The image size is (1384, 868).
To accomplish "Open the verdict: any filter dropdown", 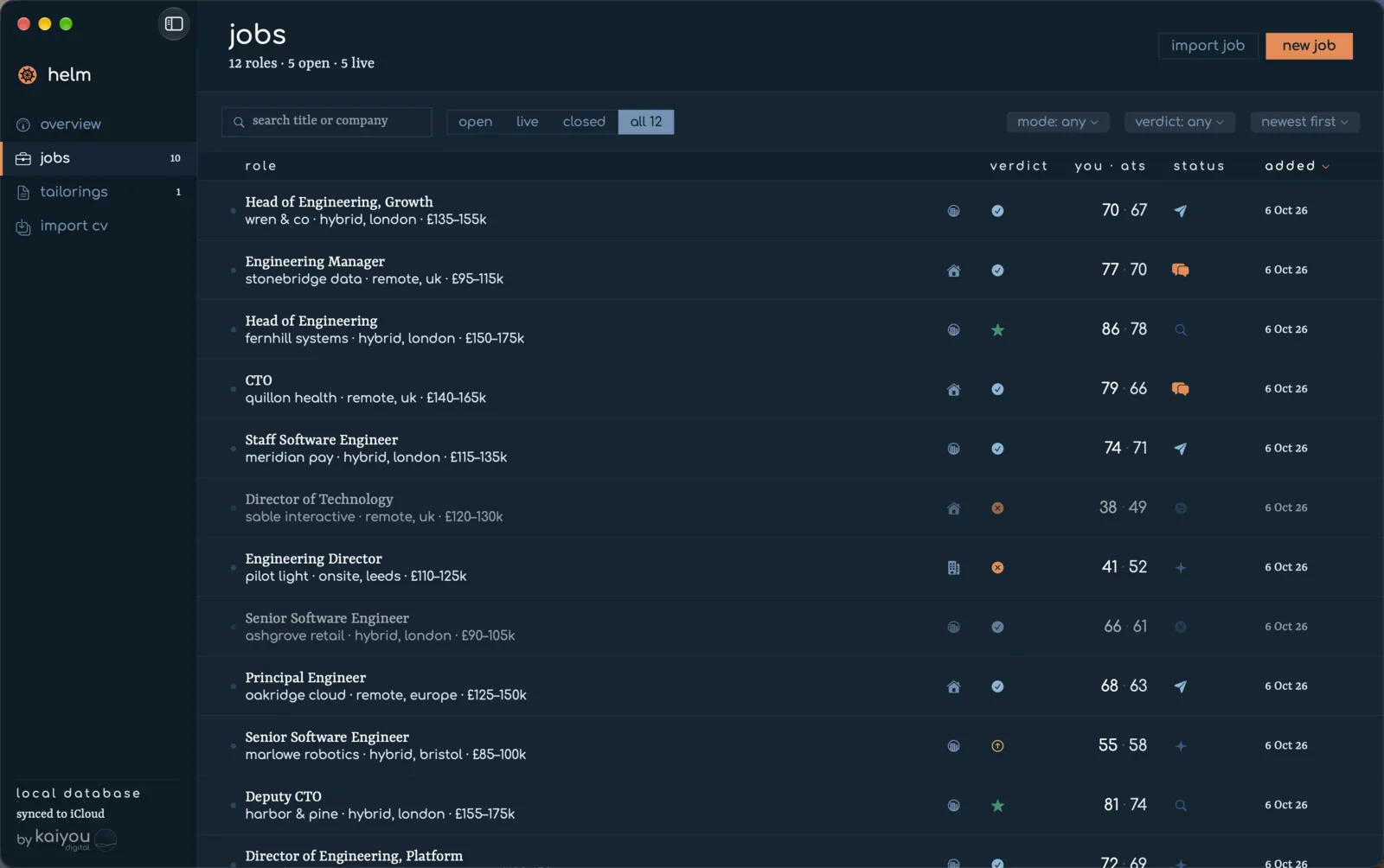I will click(x=1179, y=122).
